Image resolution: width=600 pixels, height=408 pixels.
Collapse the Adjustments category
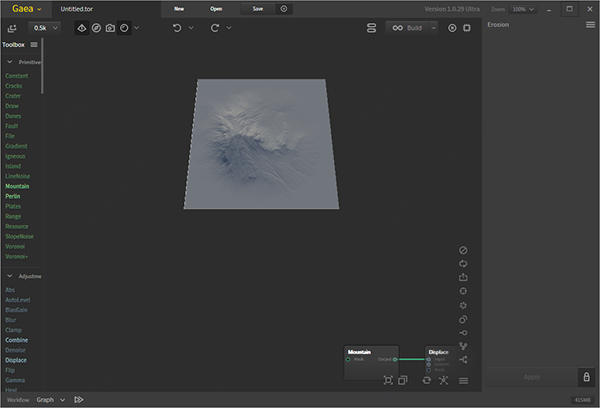[x=10, y=276]
